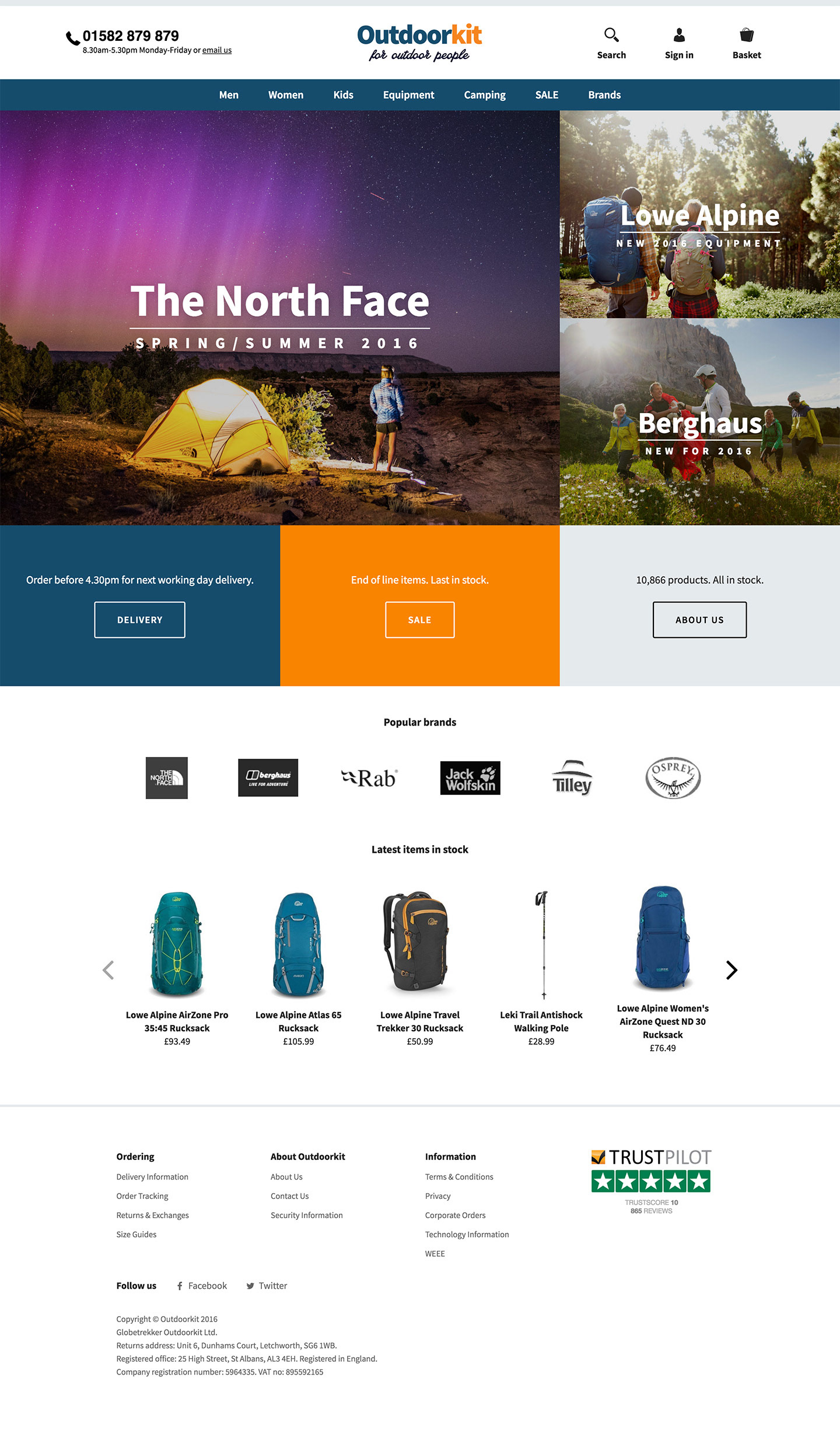Click the ABOUT US button
840x1430 pixels.
700,620
